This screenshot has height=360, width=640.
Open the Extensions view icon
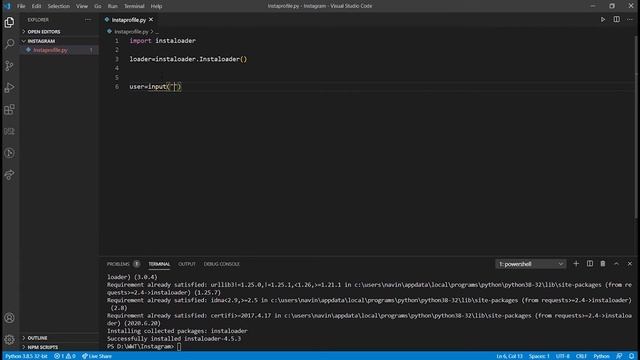(9, 109)
